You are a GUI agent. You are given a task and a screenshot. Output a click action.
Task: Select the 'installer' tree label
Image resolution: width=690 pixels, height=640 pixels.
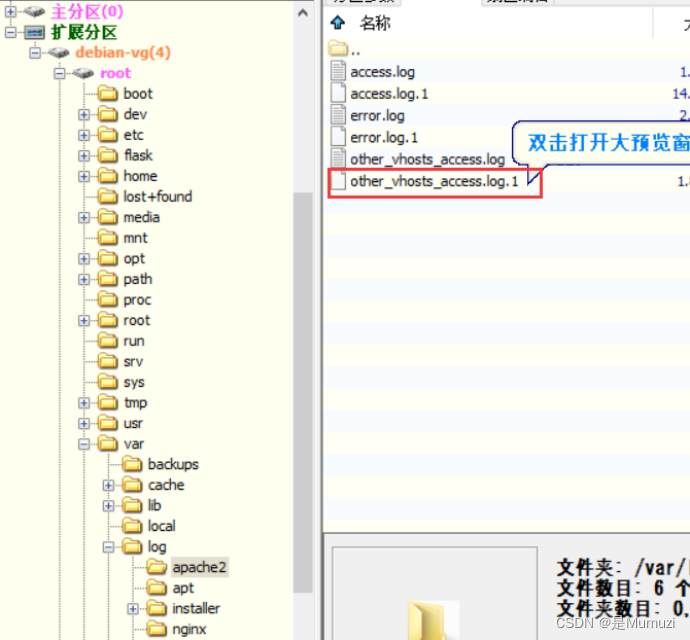tap(196, 608)
